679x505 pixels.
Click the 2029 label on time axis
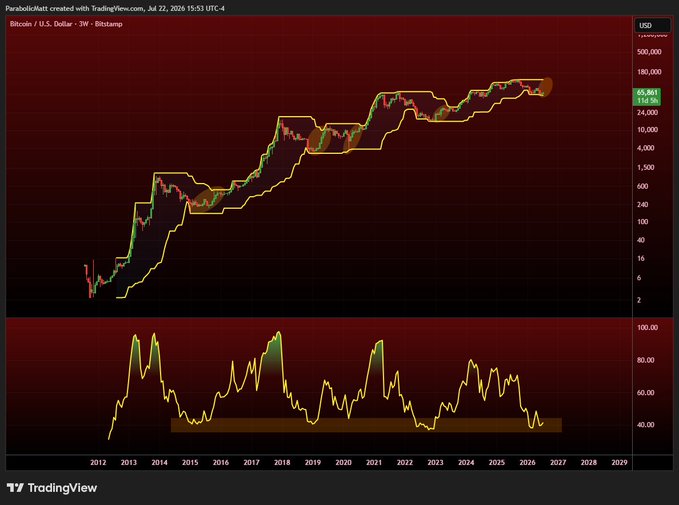620,463
